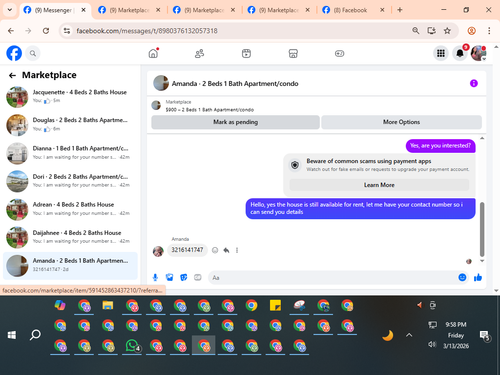500x375 pixels.
Task: Open the Facebook menu grid icon
Action: 441,53
